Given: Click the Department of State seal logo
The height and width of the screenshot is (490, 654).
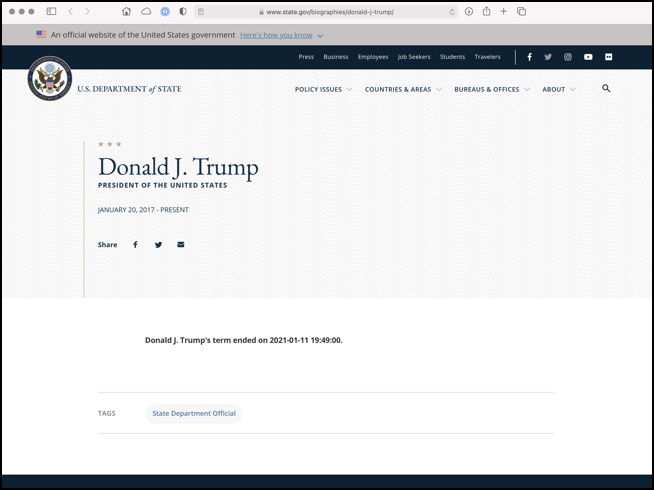Looking at the screenshot, I should point(50,78).
